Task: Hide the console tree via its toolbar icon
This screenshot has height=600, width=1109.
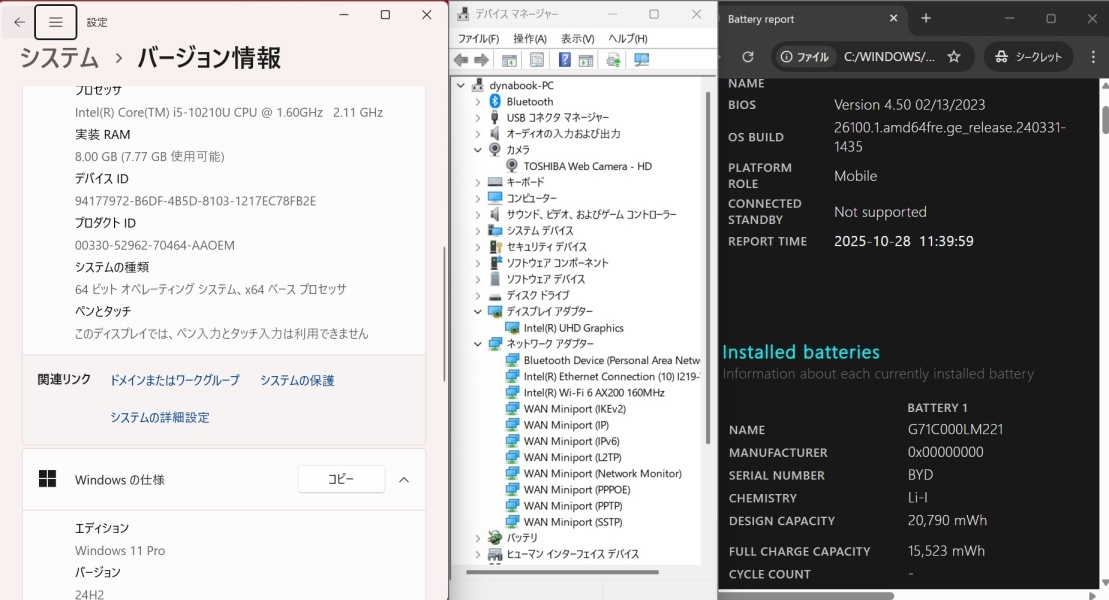Action: [509, 57]
